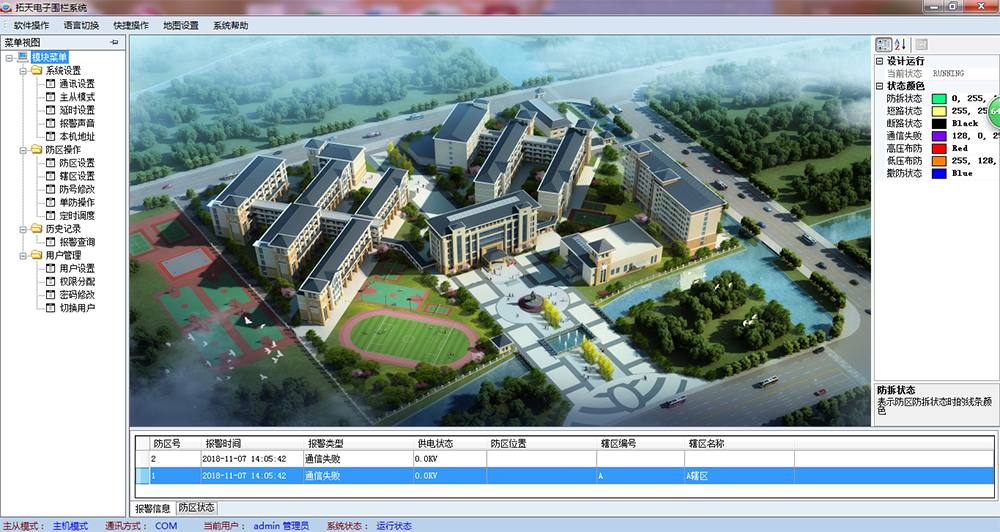Select 报警查询 under 历史记录
The width and height of the screenshot is (1000, 532).
[76, 242]
